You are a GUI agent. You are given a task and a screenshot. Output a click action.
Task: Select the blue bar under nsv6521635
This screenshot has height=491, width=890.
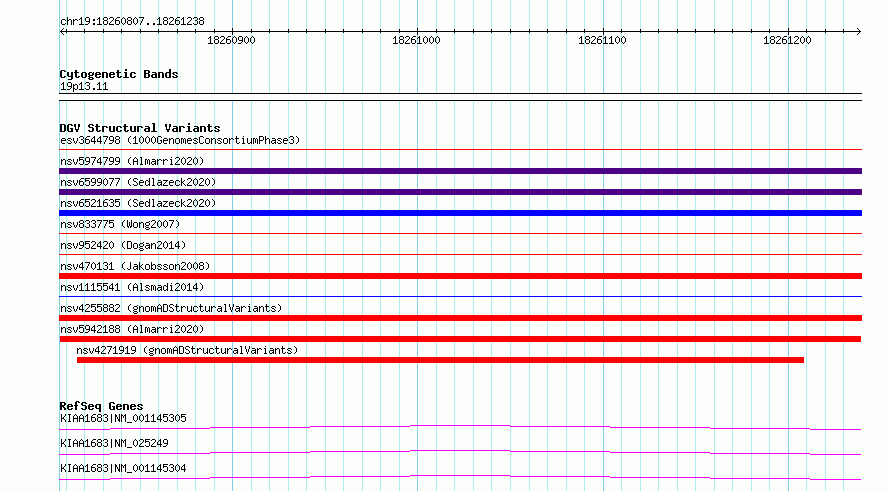(460, 213)
